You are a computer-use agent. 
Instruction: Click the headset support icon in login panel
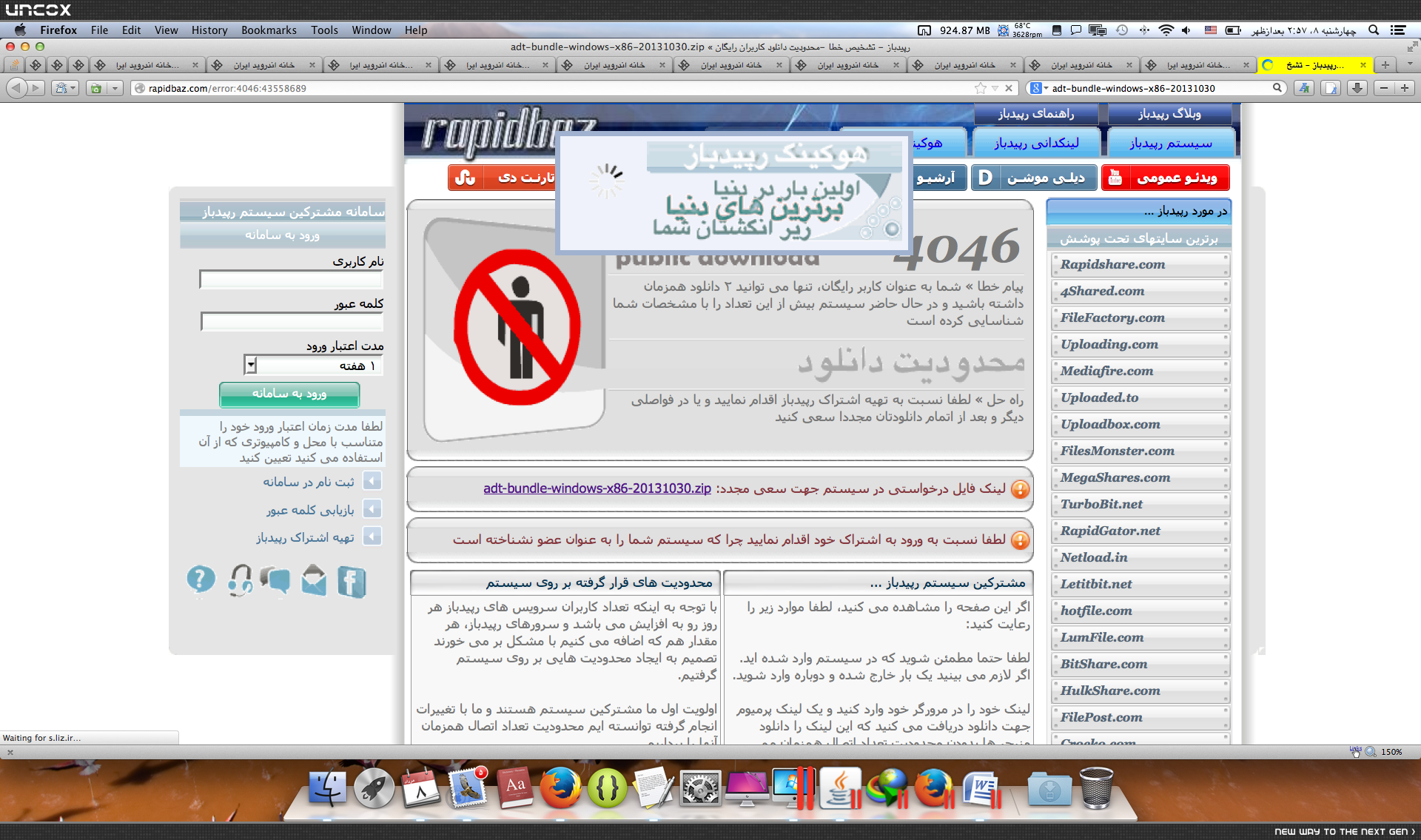click(240, 581)
